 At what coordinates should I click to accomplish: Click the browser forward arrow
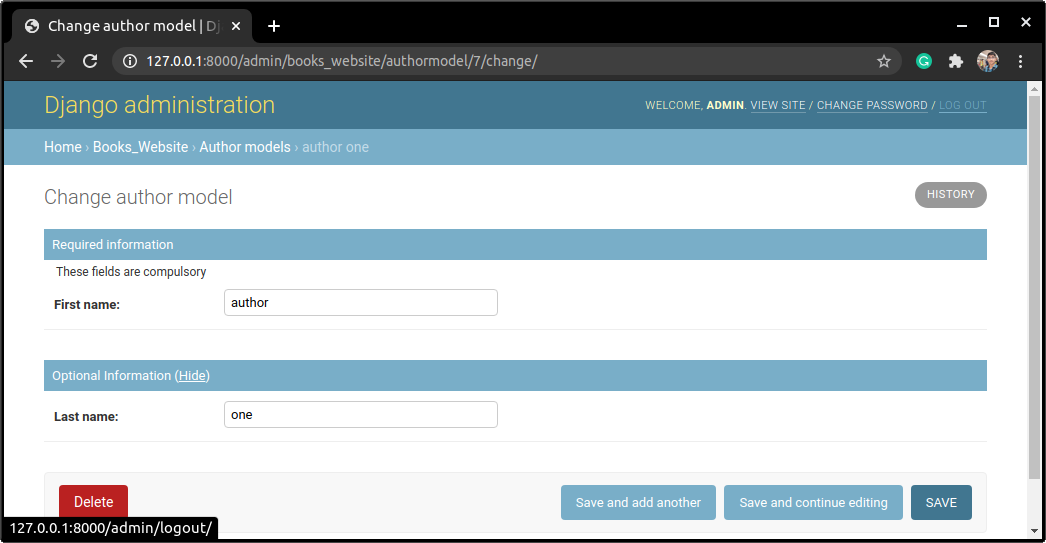(58, 61)
